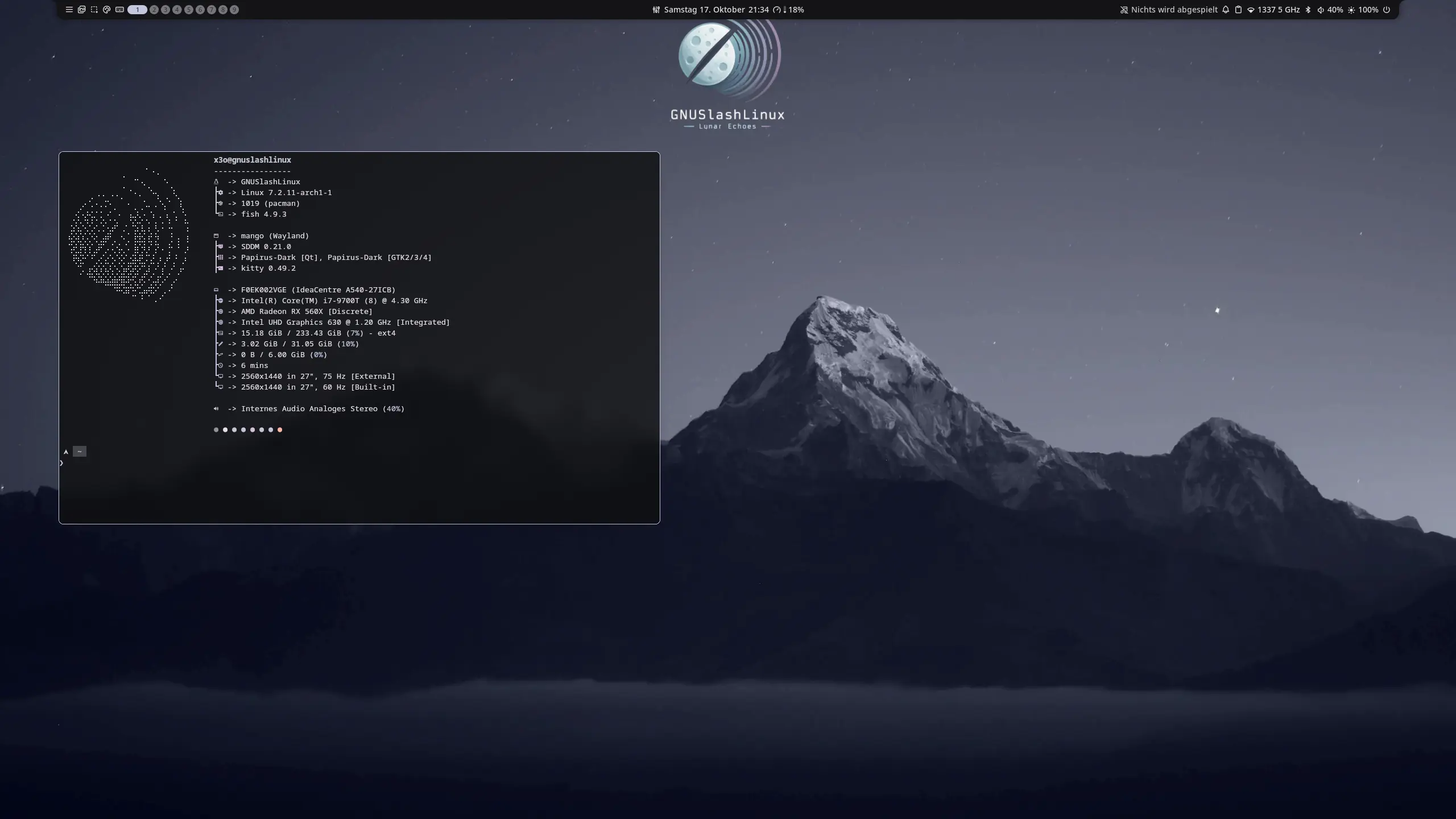Click the 'fish 4.9.3' shell line
This screenshot has width=1456, height=819.
point(263,214)
